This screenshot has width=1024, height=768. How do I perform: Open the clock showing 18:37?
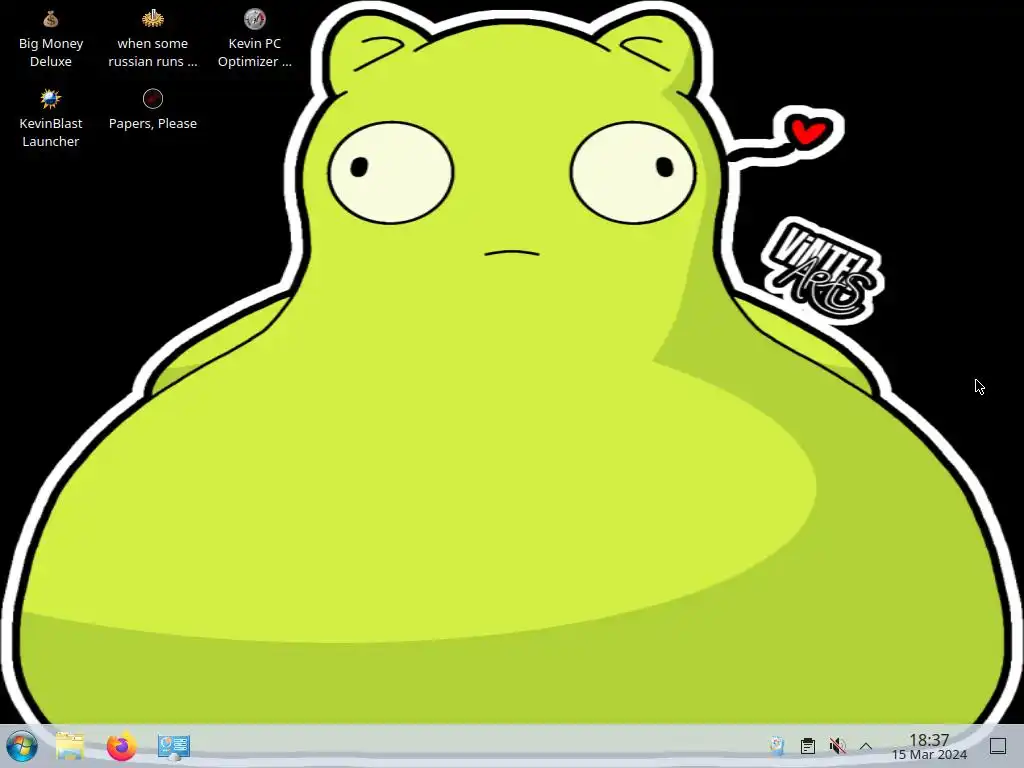click(x=929, y=746)
